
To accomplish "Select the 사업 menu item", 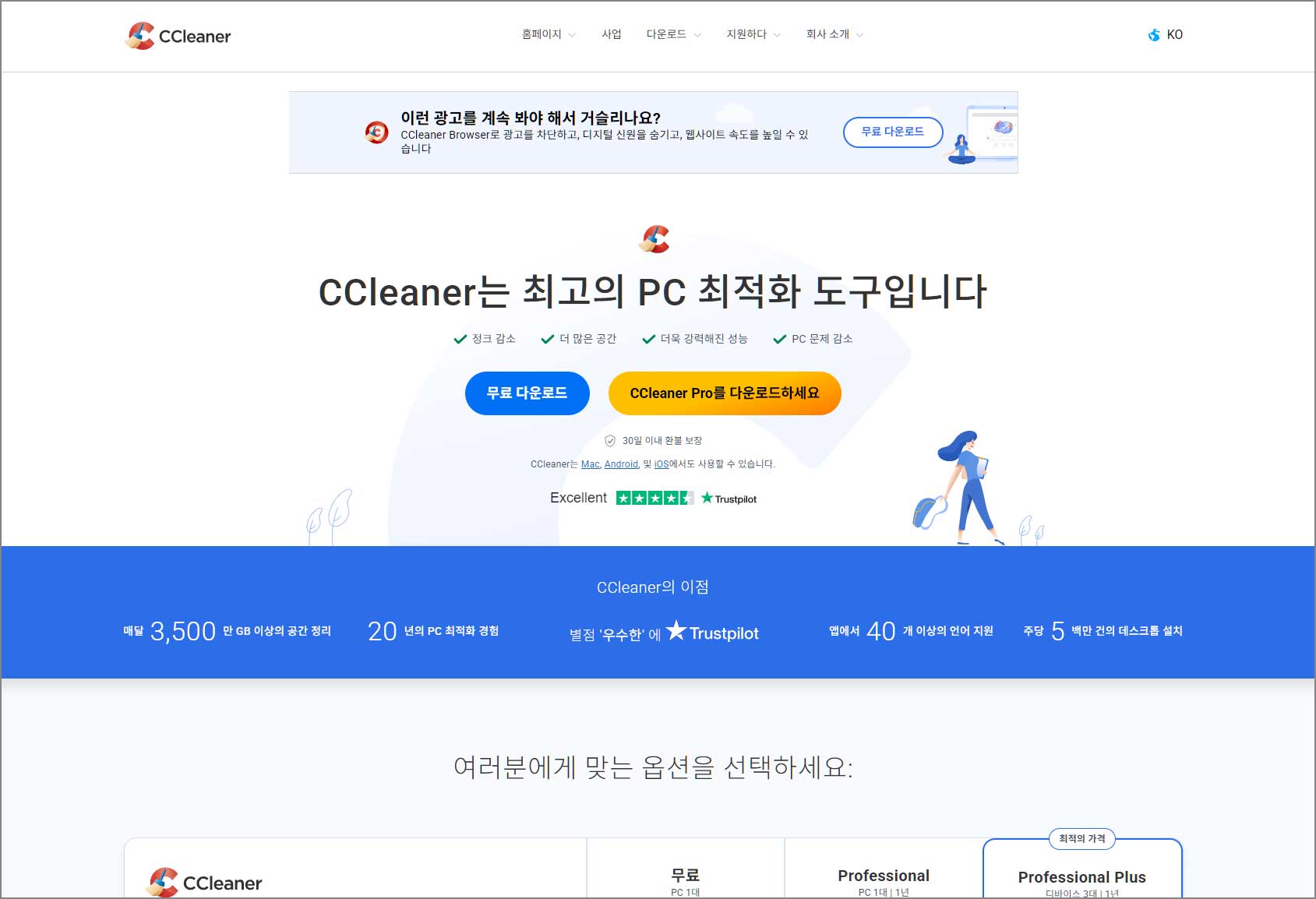I will coord(612,34).
